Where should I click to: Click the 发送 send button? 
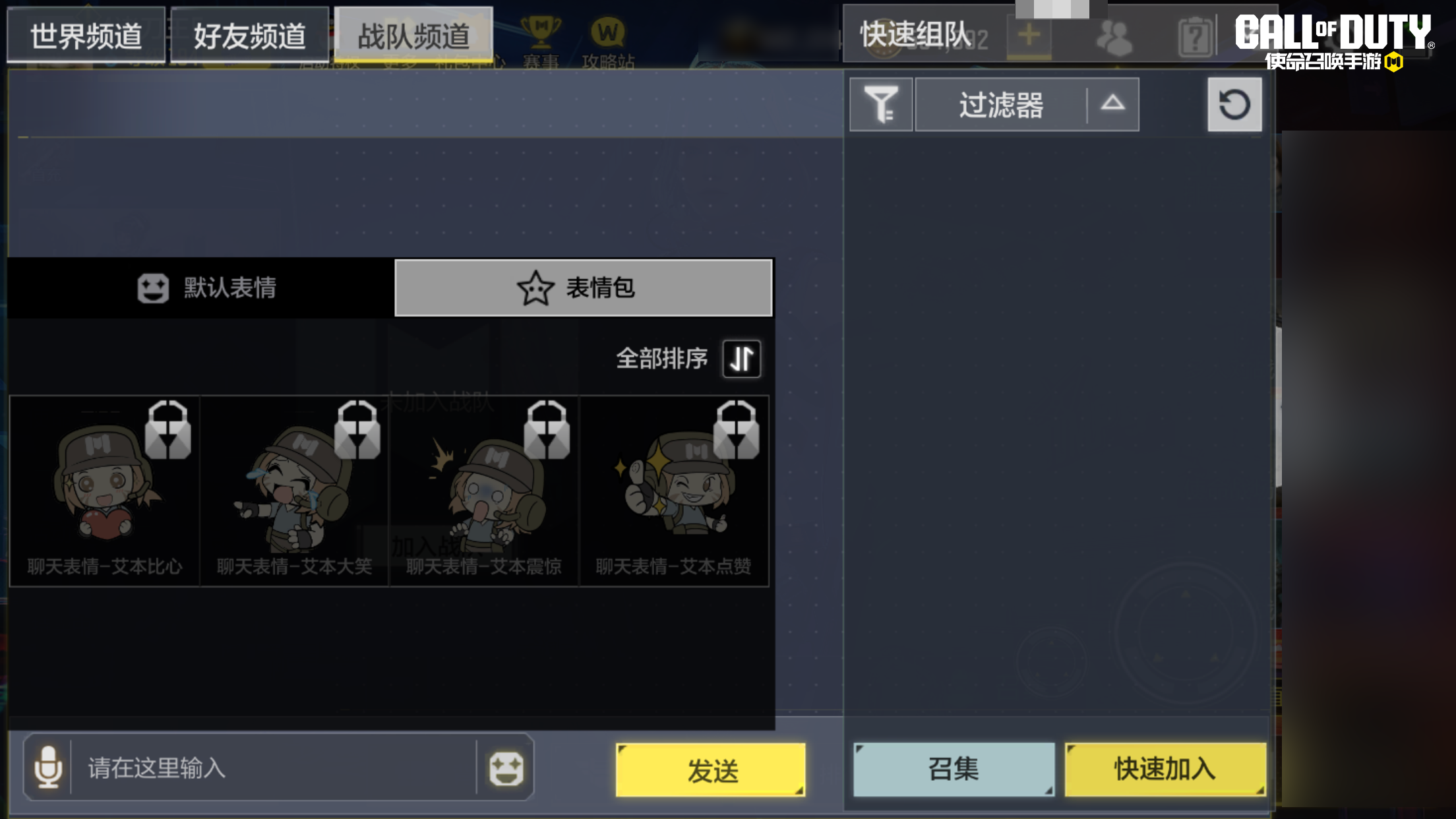pos(711,770)
